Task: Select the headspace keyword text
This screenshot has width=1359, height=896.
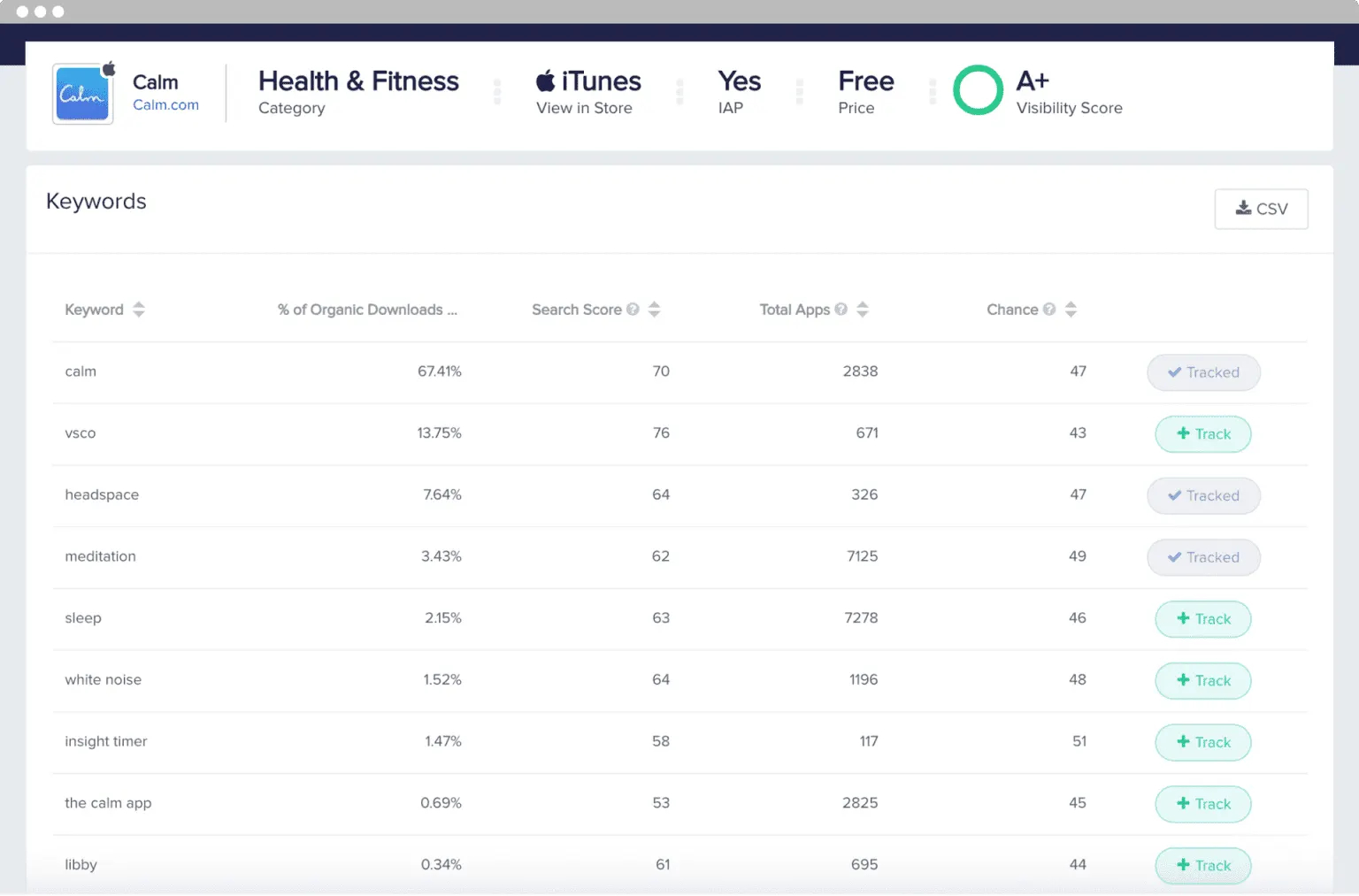Action: click(x=102, y=494)
